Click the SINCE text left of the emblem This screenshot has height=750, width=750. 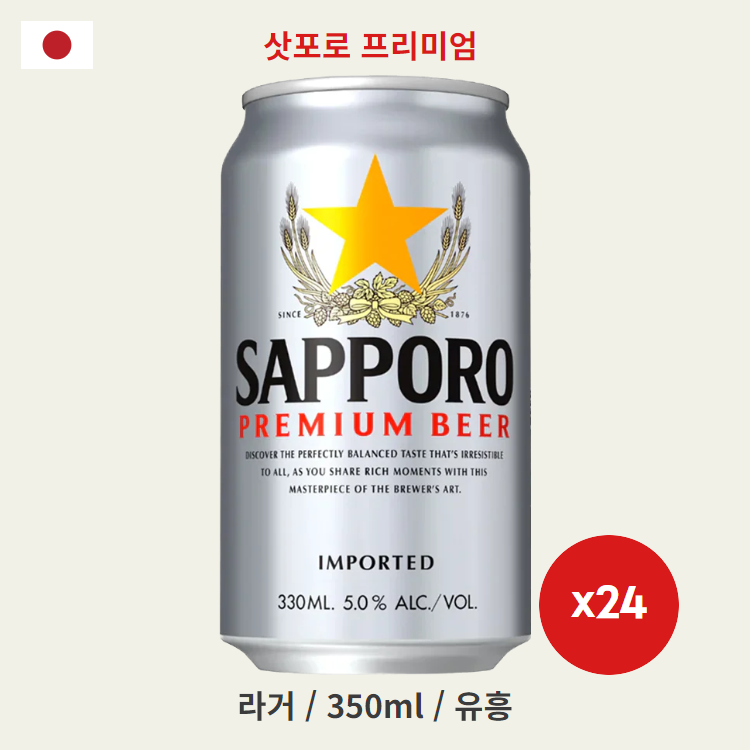pos(290,314)
